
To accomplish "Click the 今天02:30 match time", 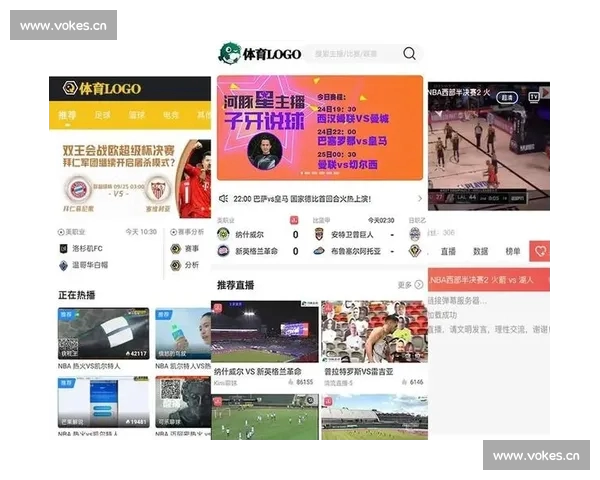I will (x=381, y=220).
